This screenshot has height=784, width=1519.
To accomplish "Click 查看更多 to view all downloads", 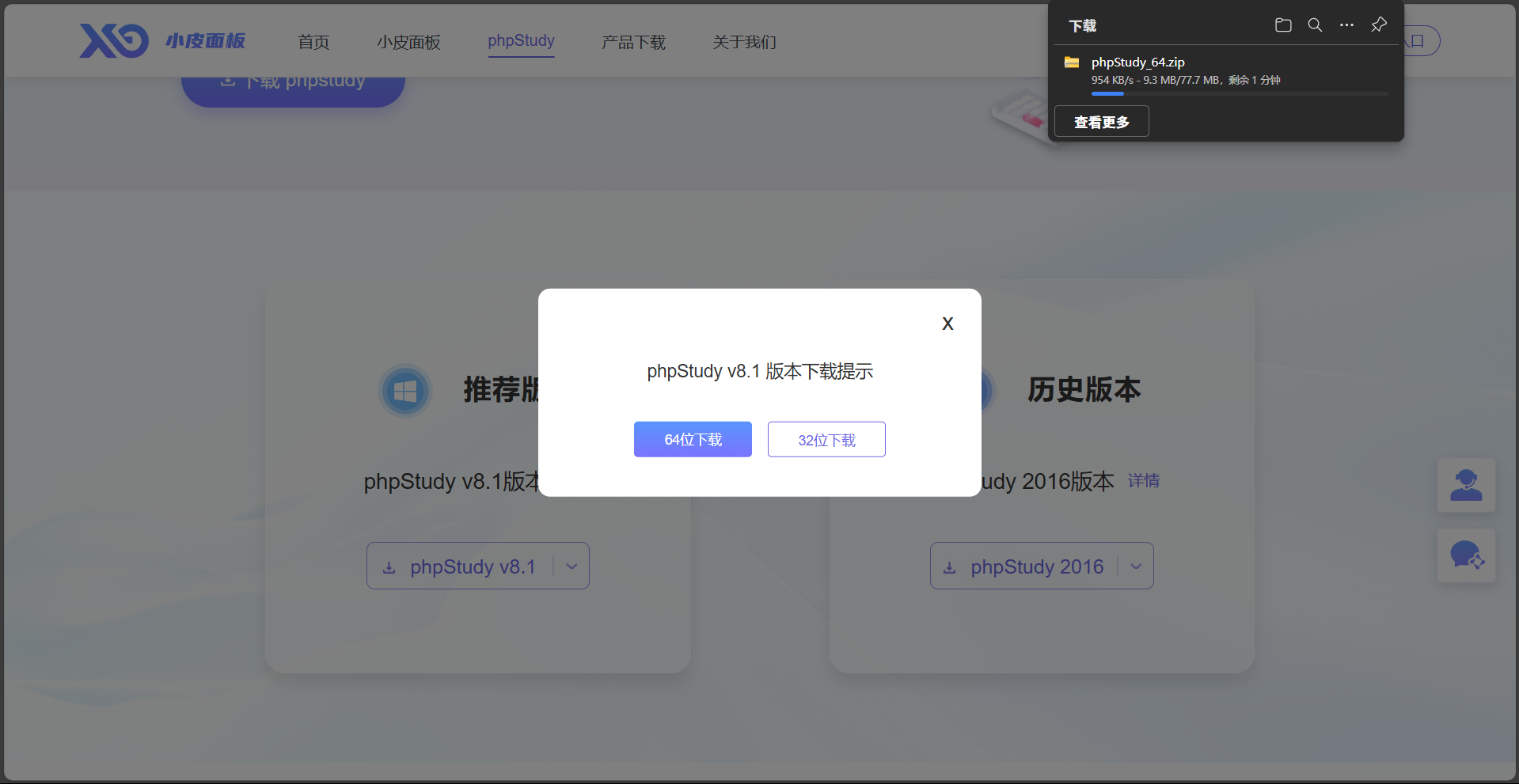I will pyautogui.click(x=1100, y=121).
